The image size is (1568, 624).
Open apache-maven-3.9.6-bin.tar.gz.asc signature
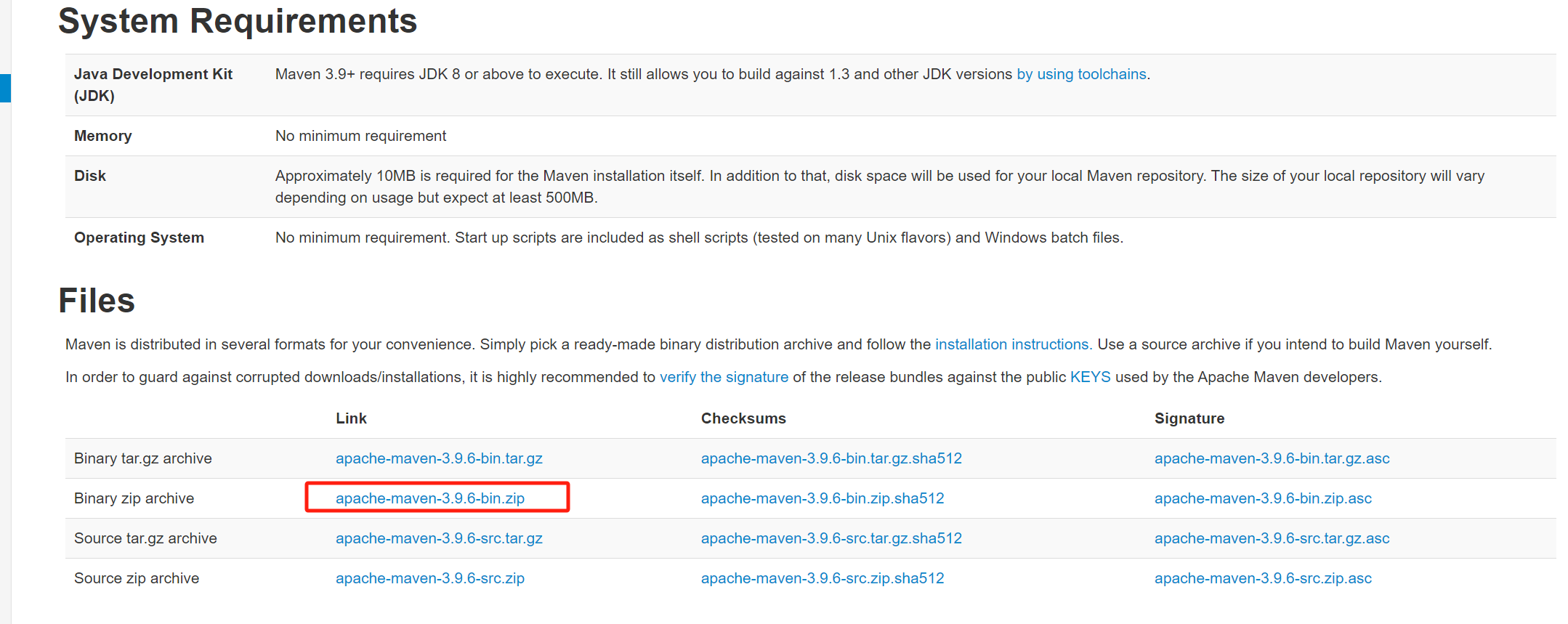(1272, 458)
